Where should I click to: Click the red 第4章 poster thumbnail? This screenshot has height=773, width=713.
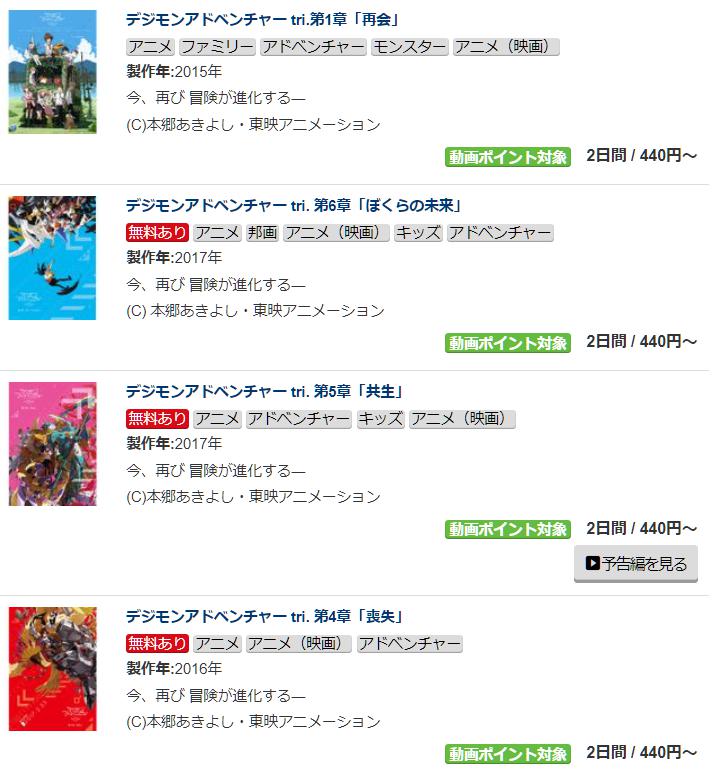coord(52,669)
